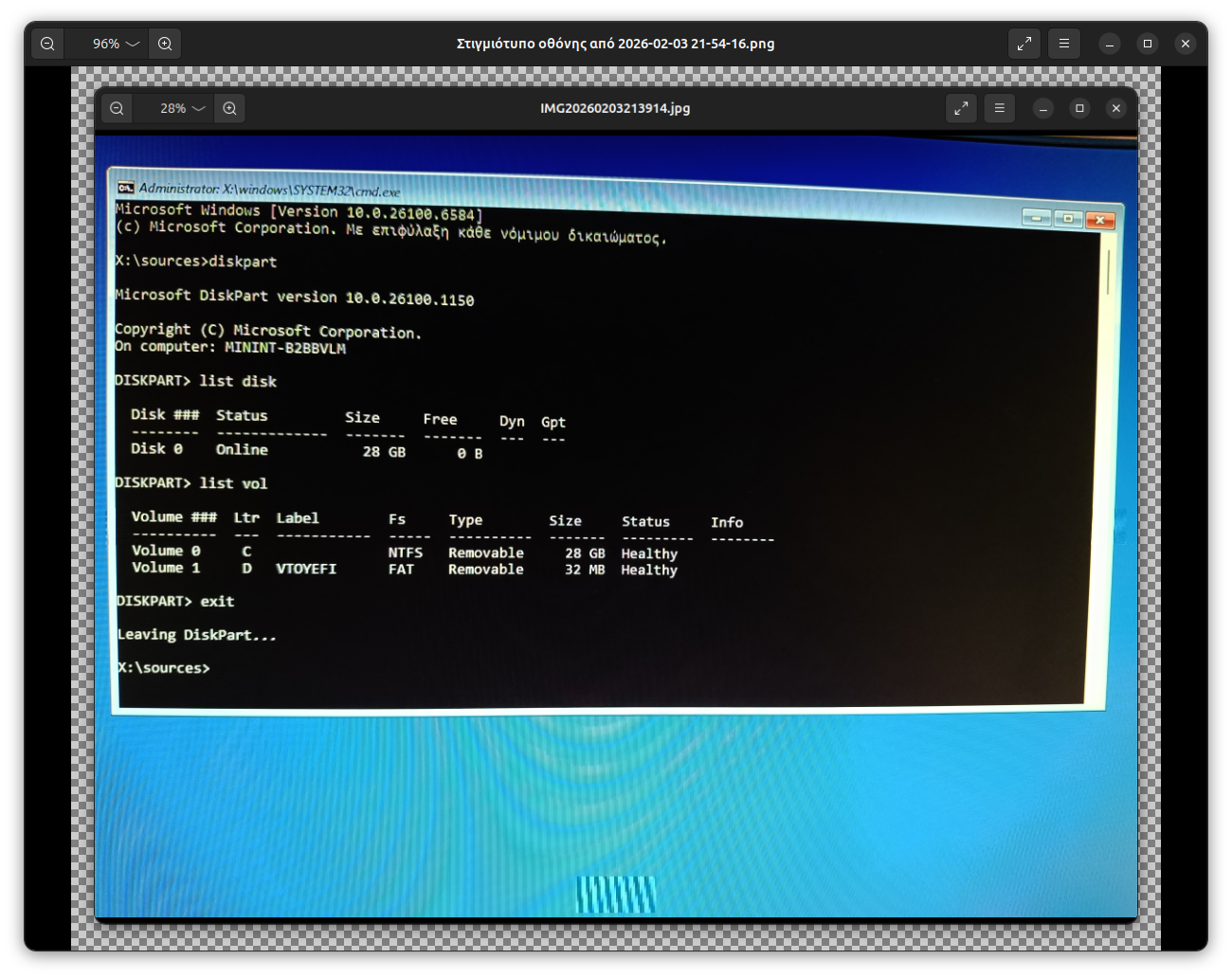The width and height of the screenshot is (1232, 978).
Task: Click zoom out magnifier beside 28%
Action: (x=117, y=108)
